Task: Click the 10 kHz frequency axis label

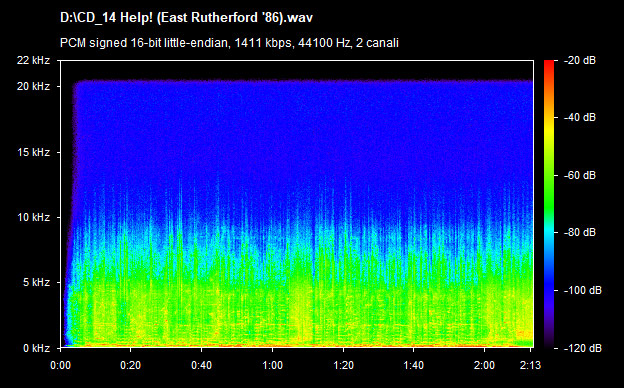Action: point(33,217)
